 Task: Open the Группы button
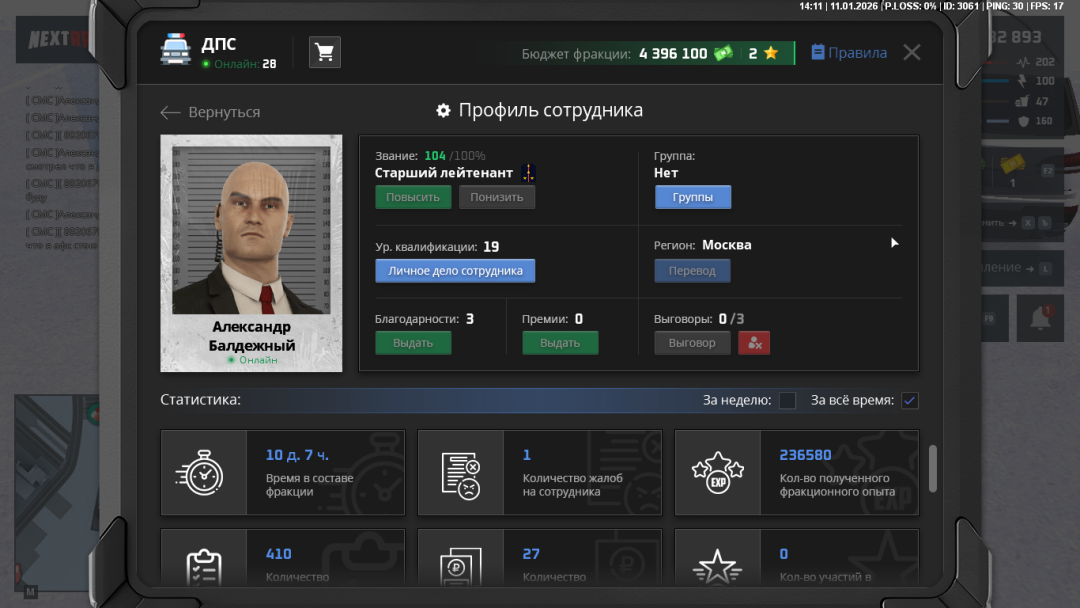pyautogui.click(x=692, y=196)
